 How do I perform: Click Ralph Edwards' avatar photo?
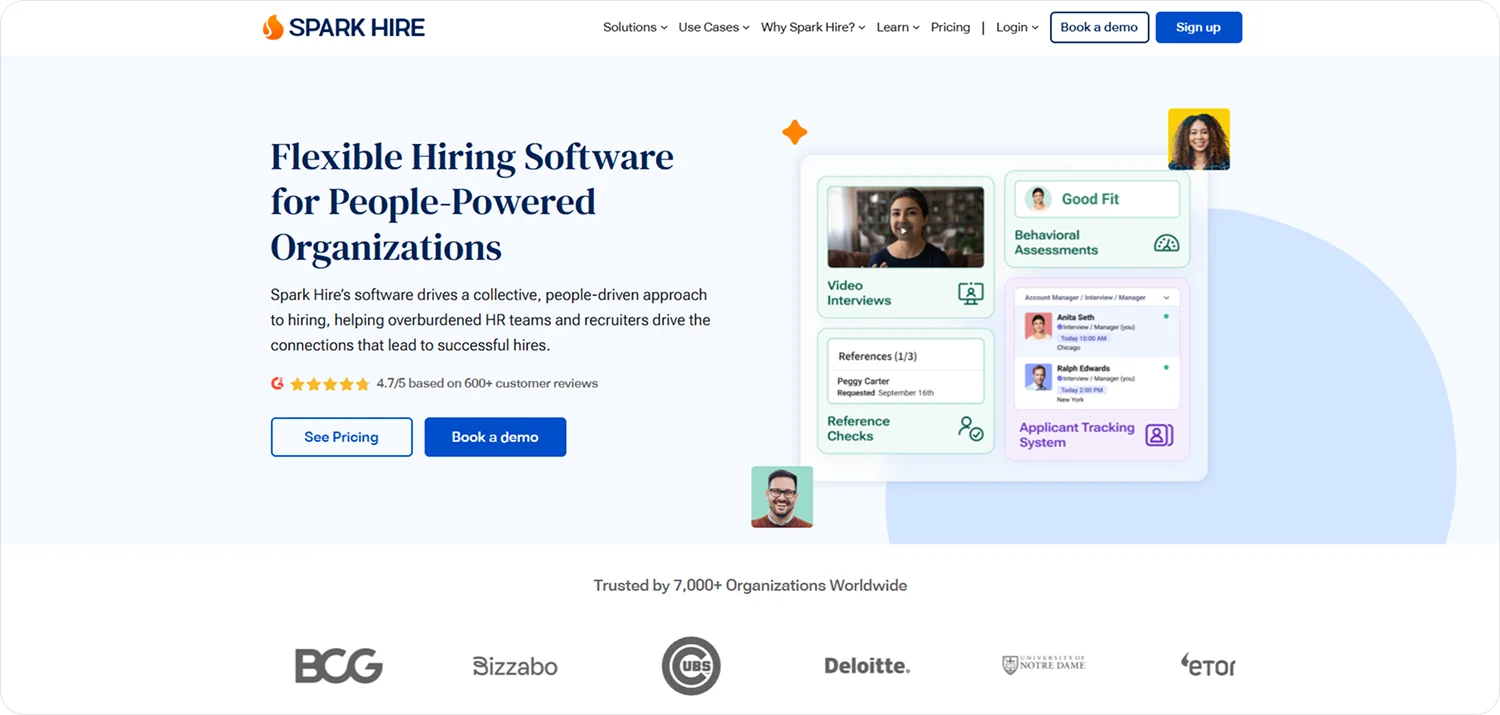[x=1038, y=377]
